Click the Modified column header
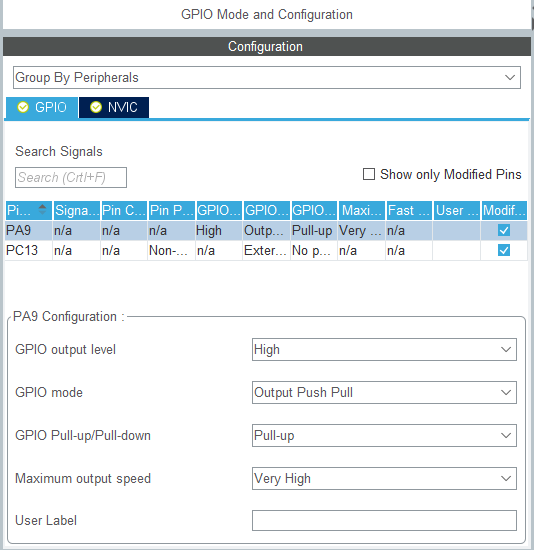534x550 pixels. [504, 210]
